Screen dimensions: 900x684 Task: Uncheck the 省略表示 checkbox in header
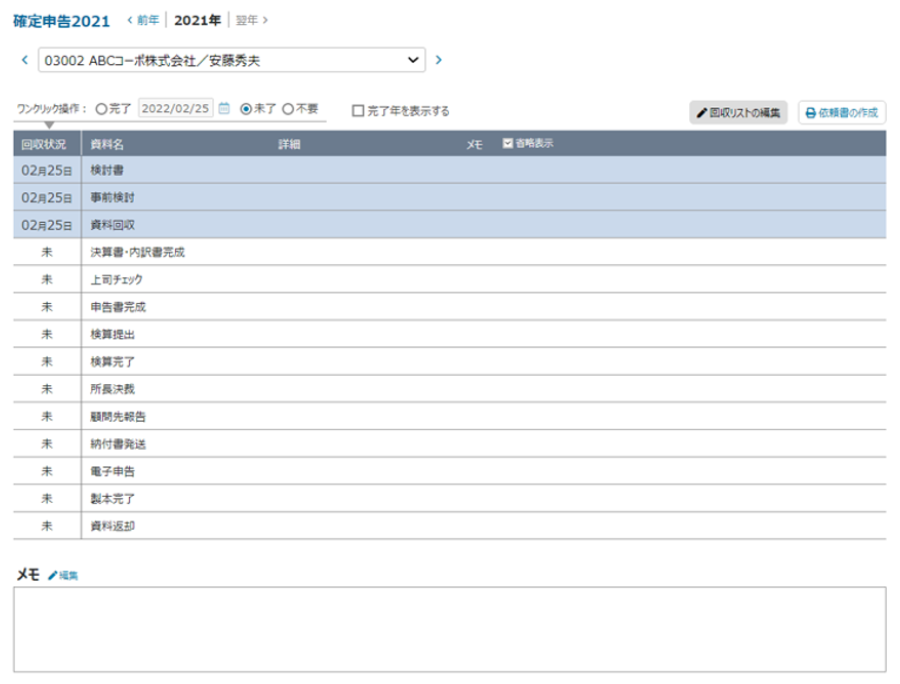tap(508, 143)
